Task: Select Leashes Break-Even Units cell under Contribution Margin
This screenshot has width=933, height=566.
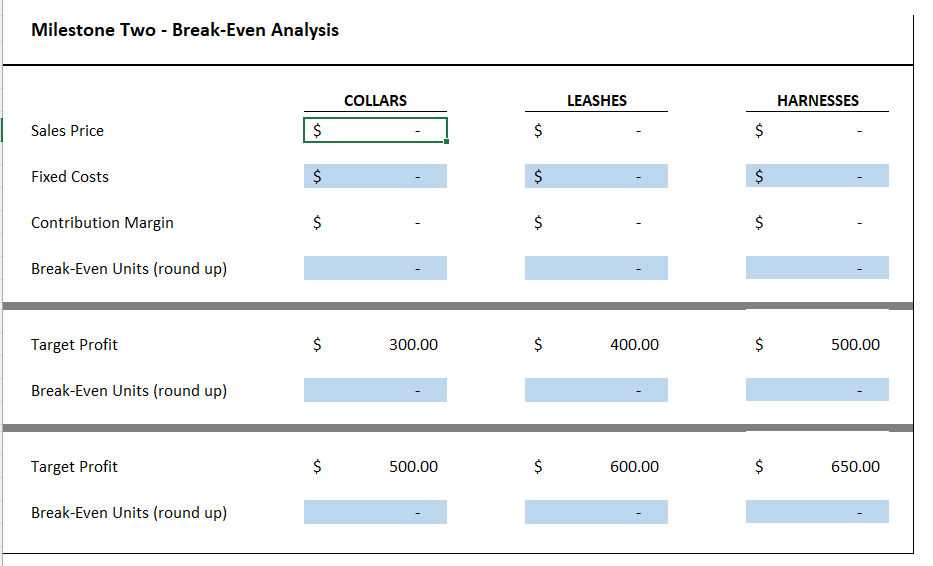Action: pyautogui.click(x=596, y=268)
